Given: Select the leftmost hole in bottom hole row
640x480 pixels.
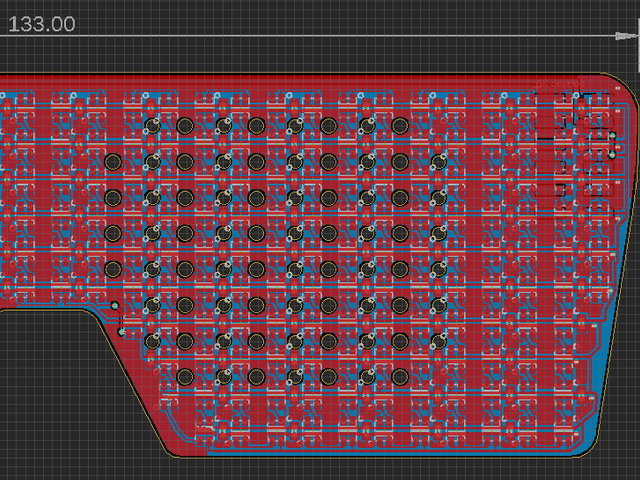Looking at the screenshot, I should click(185, 377).
